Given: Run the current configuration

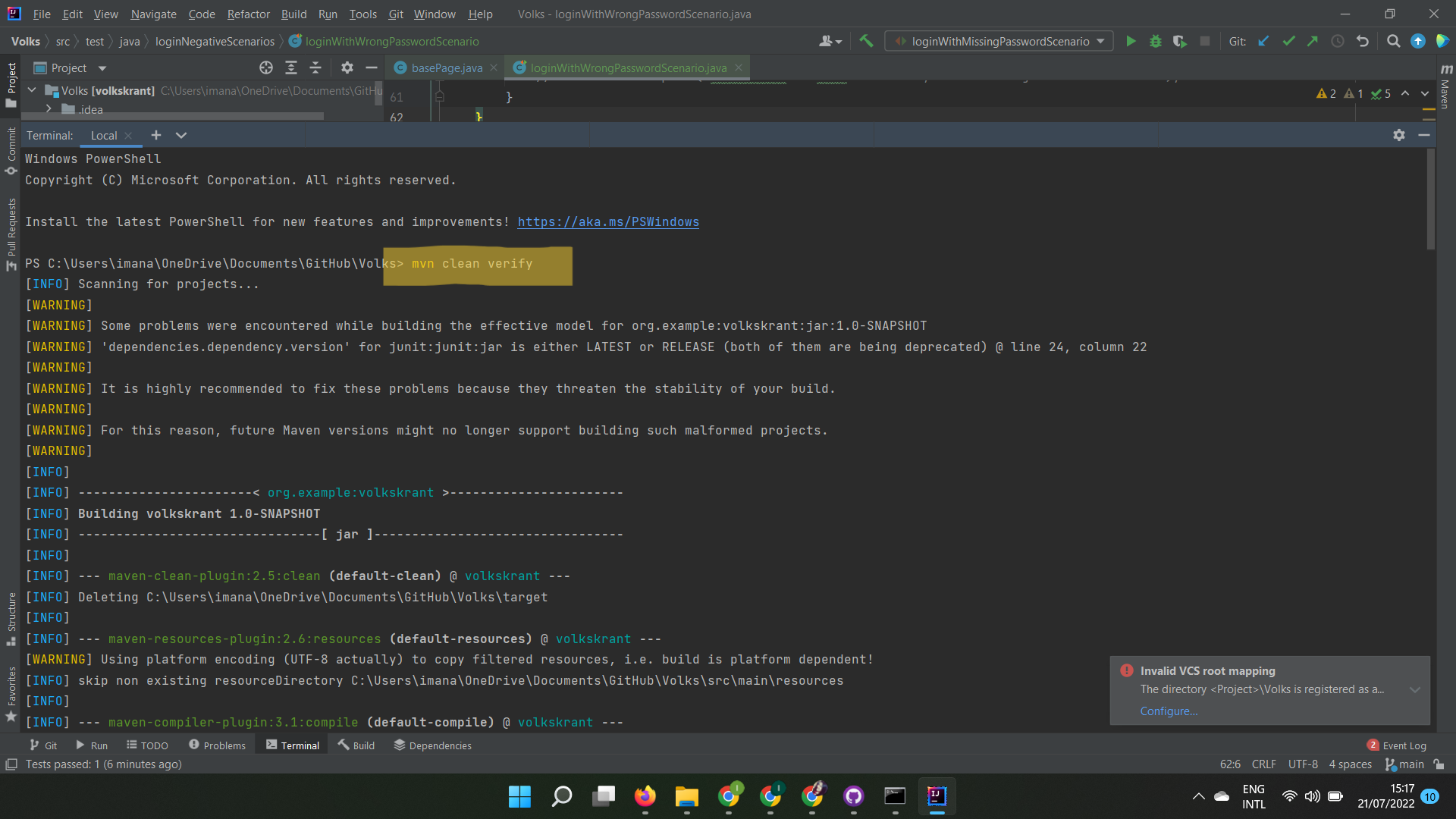Looking at the screenshot, I should click(x=1131, y=41).
